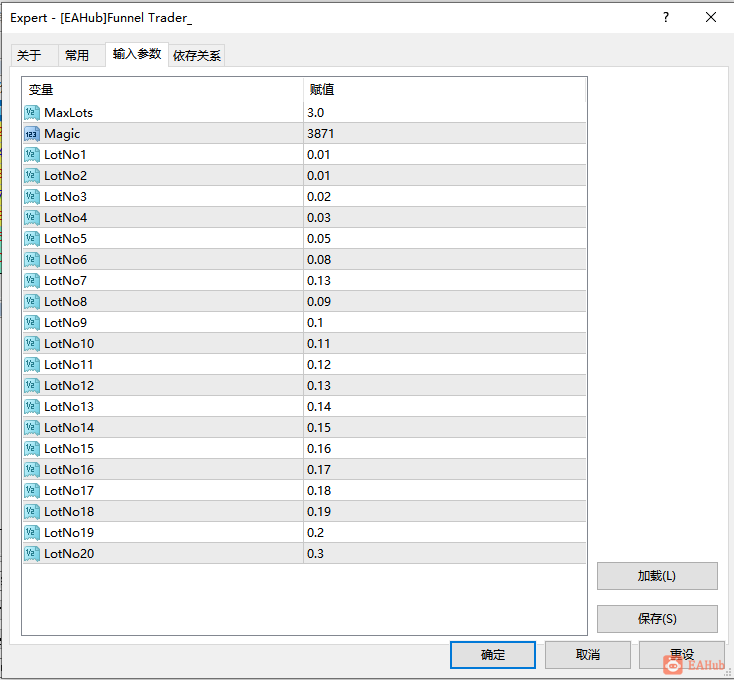Click the 保存(S) button
734x680 pixels.
657,619
